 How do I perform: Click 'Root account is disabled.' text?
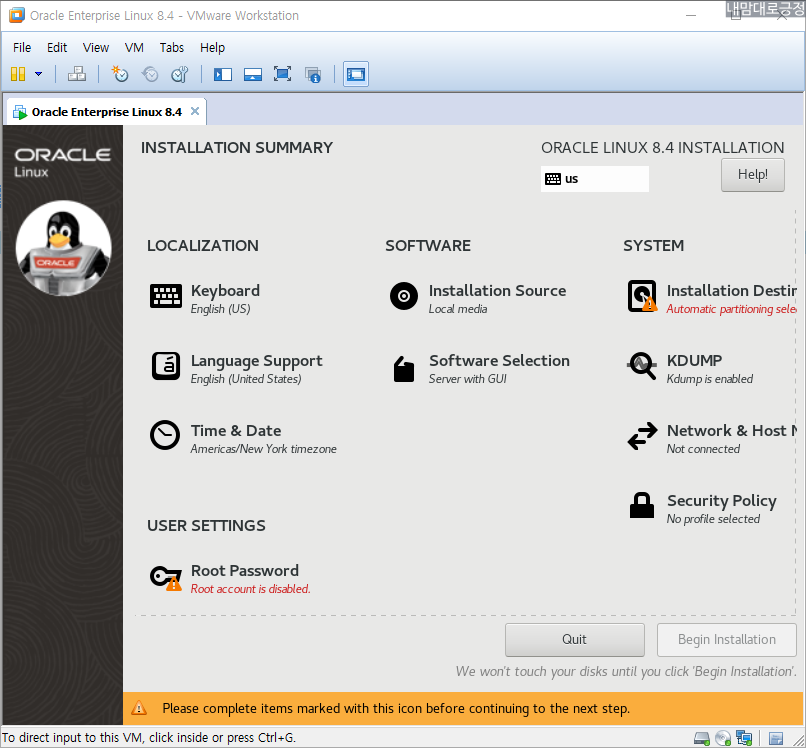point(250,589)
